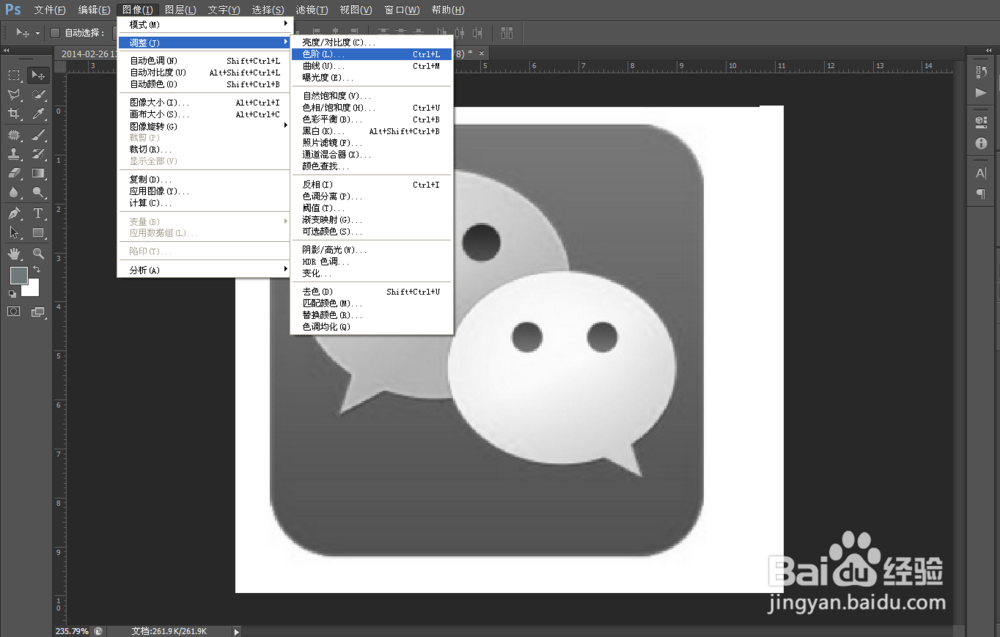Enable the 自动选择 checkbox
The image size is (1000, 637).
point(55,33)
